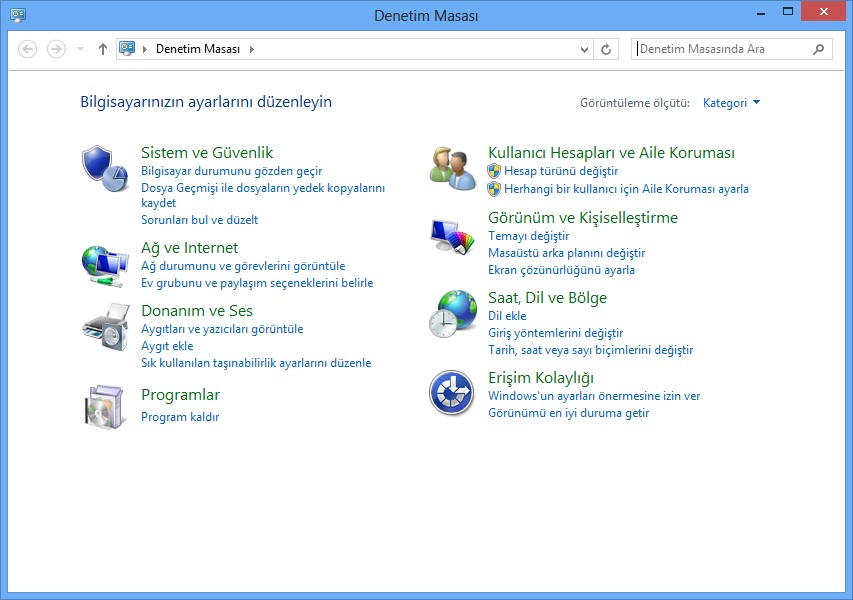Image resolution: width=853 pixels, height=600 pixels.
Task: Expand the arrow before Denetim Masası breadcrumb
Action: click(145, 50)
